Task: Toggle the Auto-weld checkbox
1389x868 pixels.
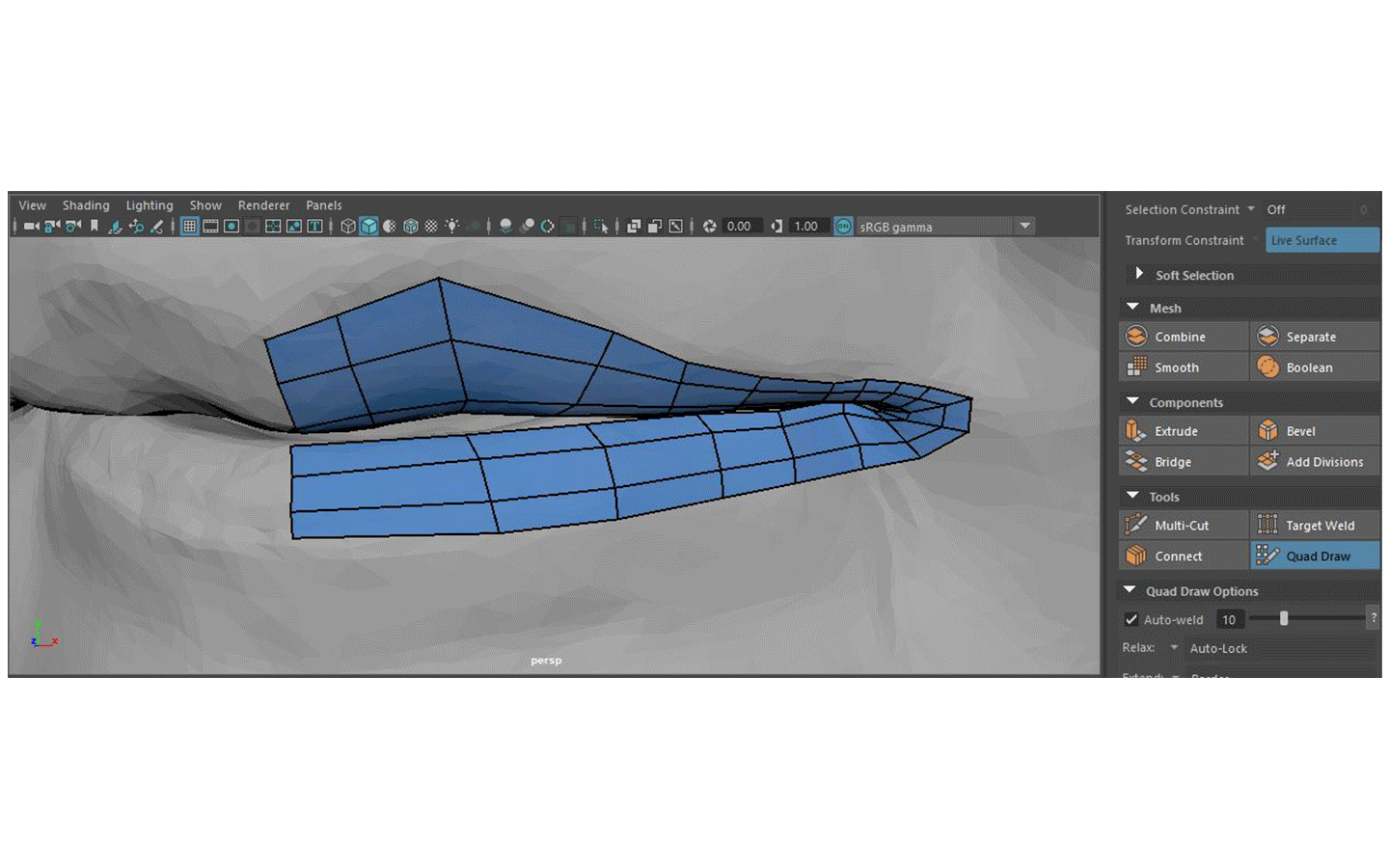Action: [x=1130, y=619]
